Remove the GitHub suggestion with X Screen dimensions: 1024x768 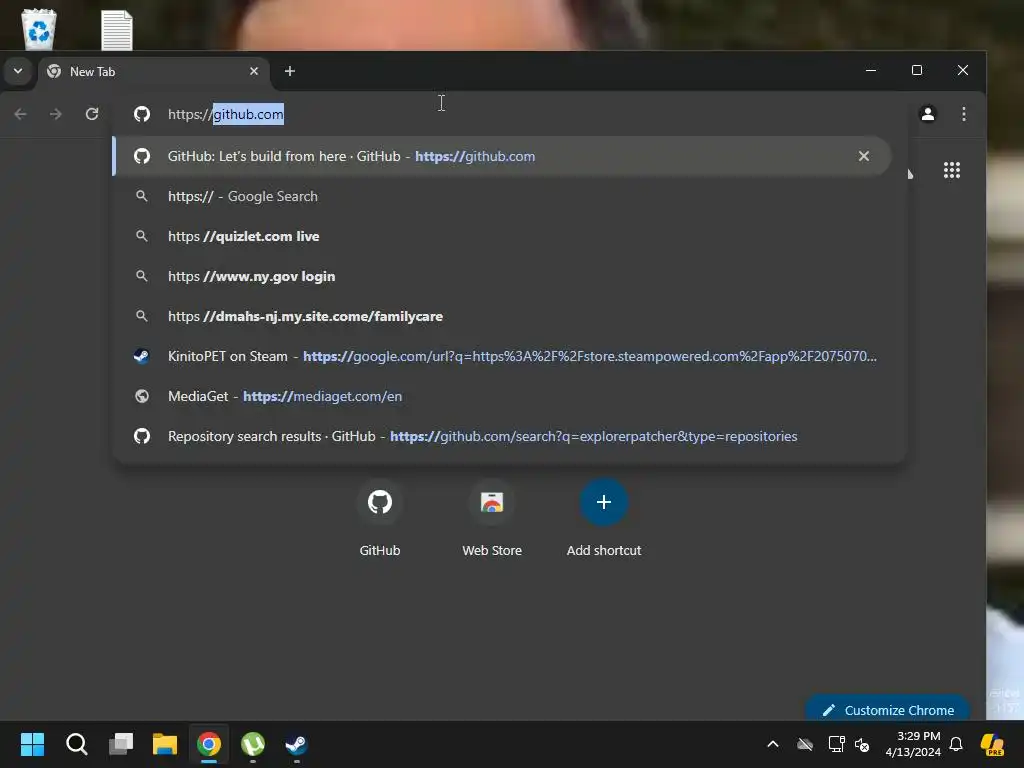(x=863, y=156)
